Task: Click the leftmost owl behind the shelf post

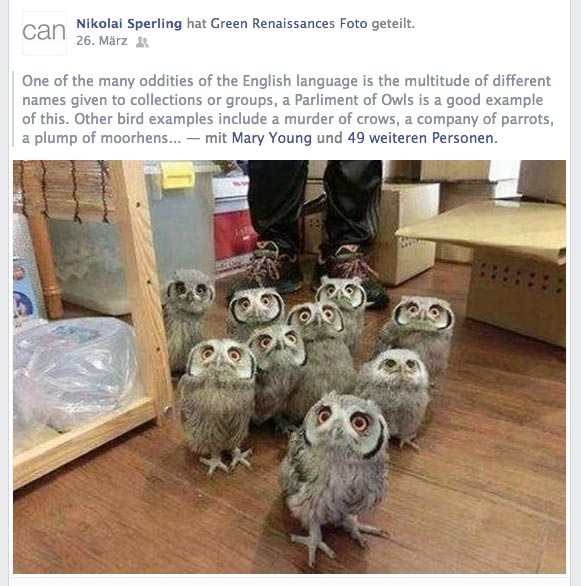Action: (189, 318)
